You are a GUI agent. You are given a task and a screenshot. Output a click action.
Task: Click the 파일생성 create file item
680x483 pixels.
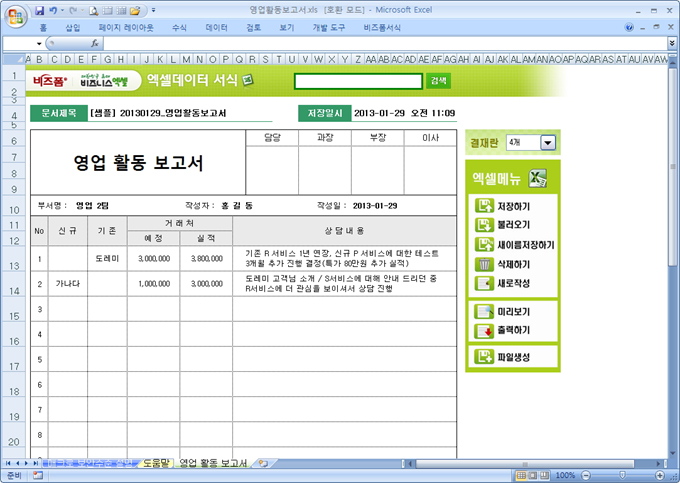pyautogui.click(x=503, y=357)
